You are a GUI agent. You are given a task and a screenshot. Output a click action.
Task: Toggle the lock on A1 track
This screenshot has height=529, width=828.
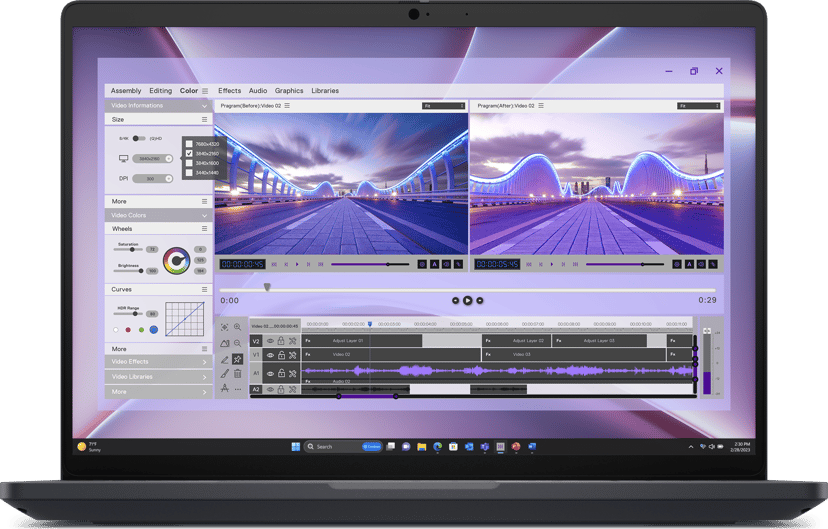tap(281, 373)
